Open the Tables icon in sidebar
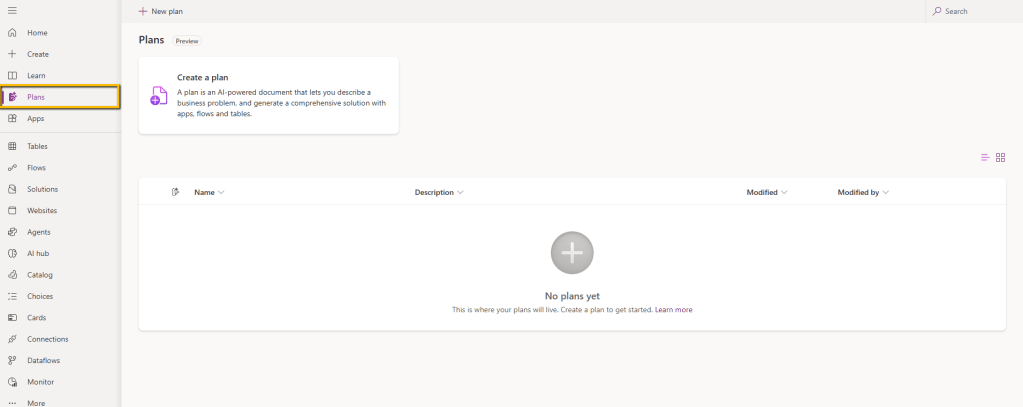 (12, 146)
